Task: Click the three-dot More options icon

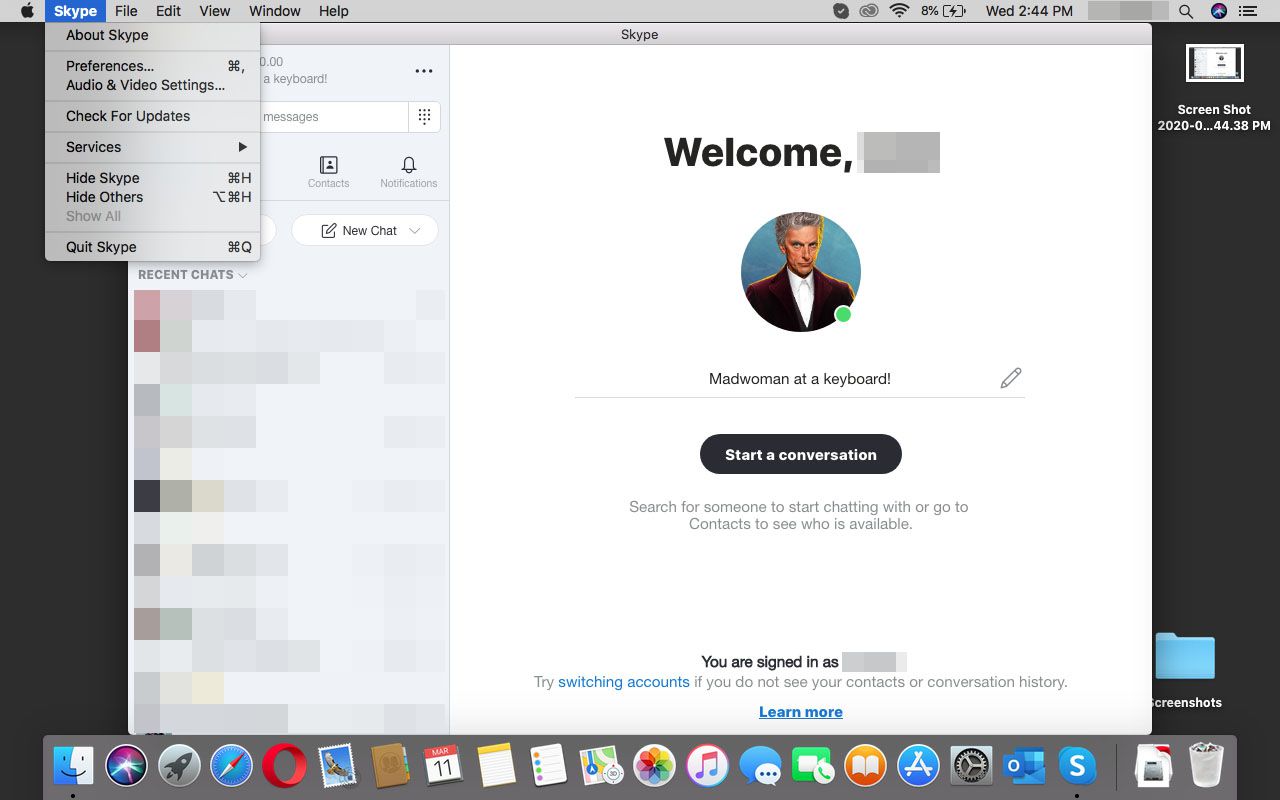Action: (424, 71)
